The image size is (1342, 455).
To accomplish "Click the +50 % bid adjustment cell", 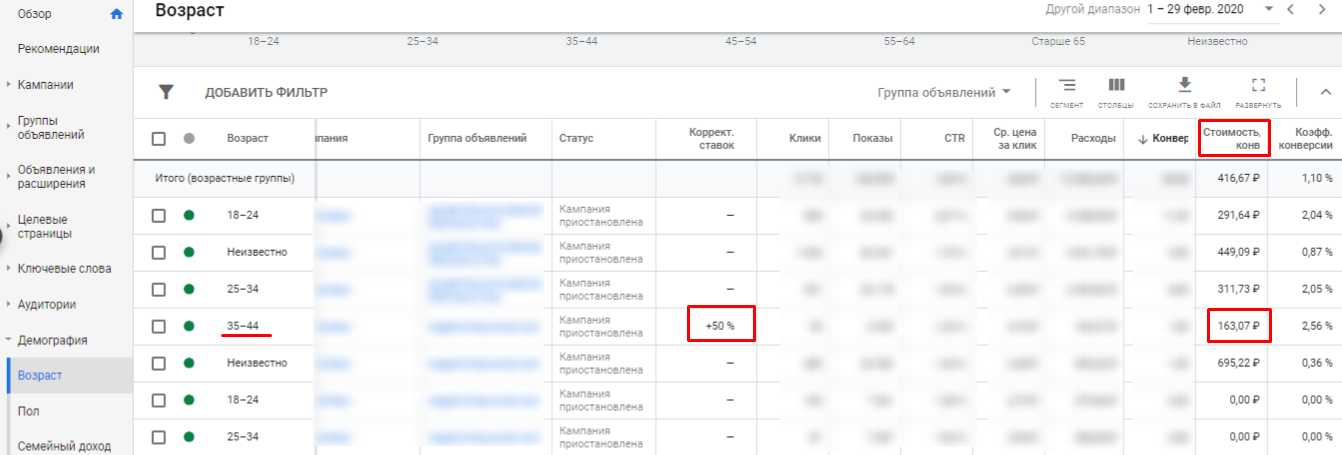I will pos(720,326).
